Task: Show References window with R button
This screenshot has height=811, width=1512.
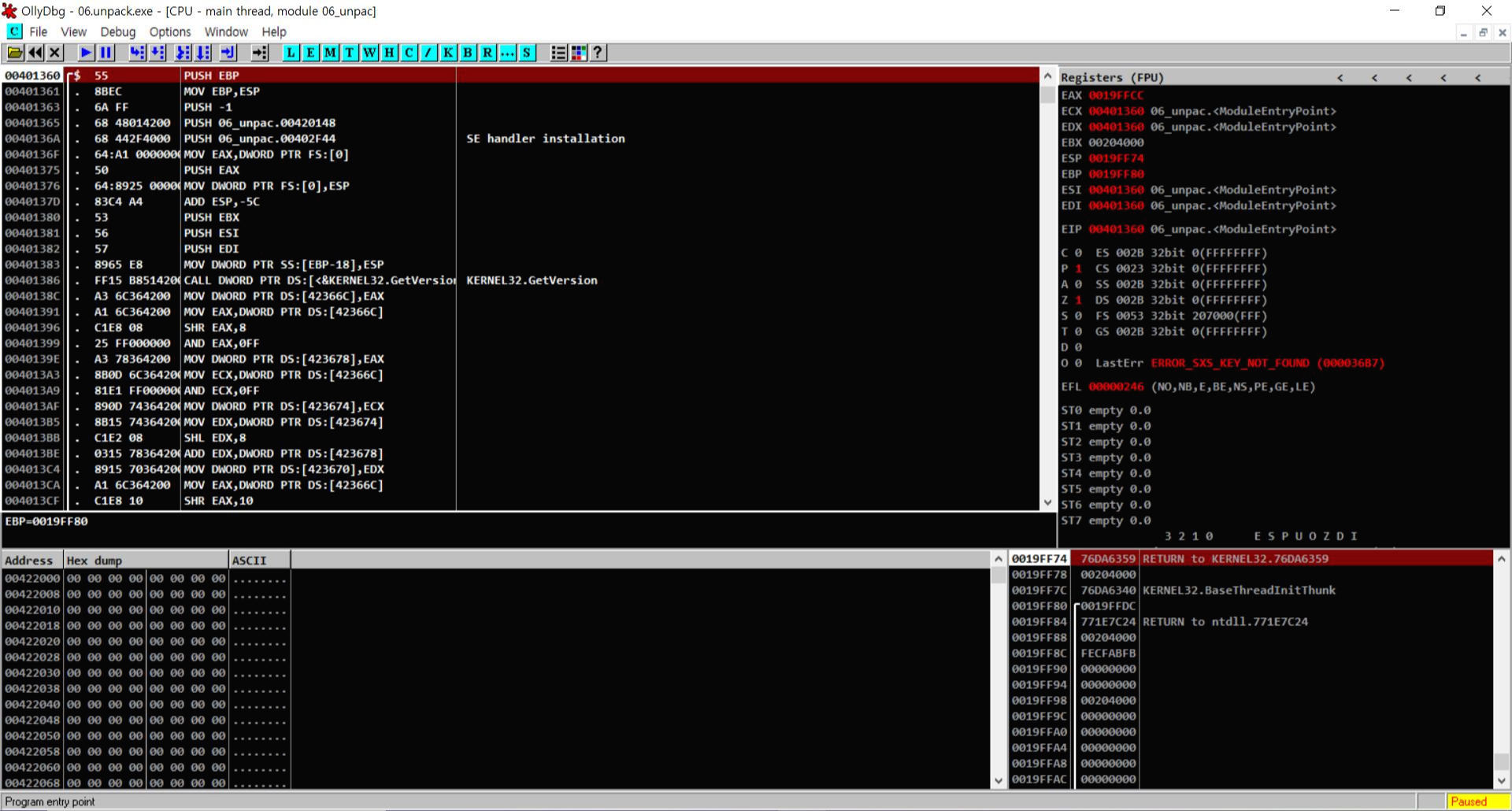Action: point(487,53)
